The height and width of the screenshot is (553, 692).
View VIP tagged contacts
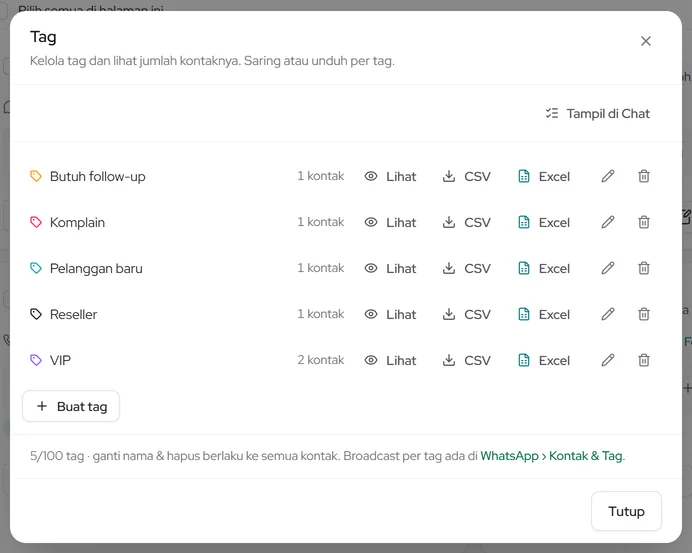[x=390, y=360]
